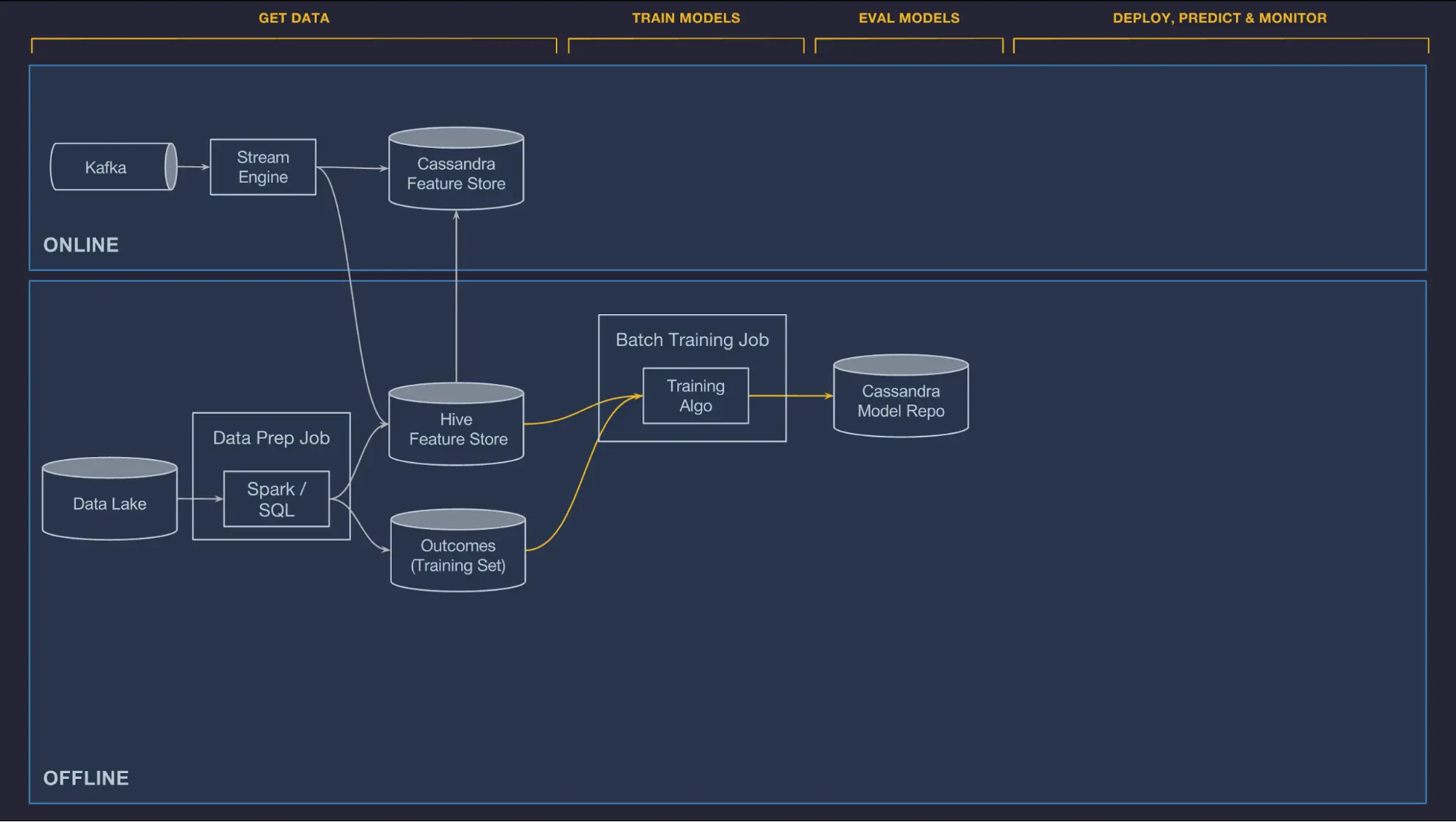Select the Data Lake database shape

(109, 504)
